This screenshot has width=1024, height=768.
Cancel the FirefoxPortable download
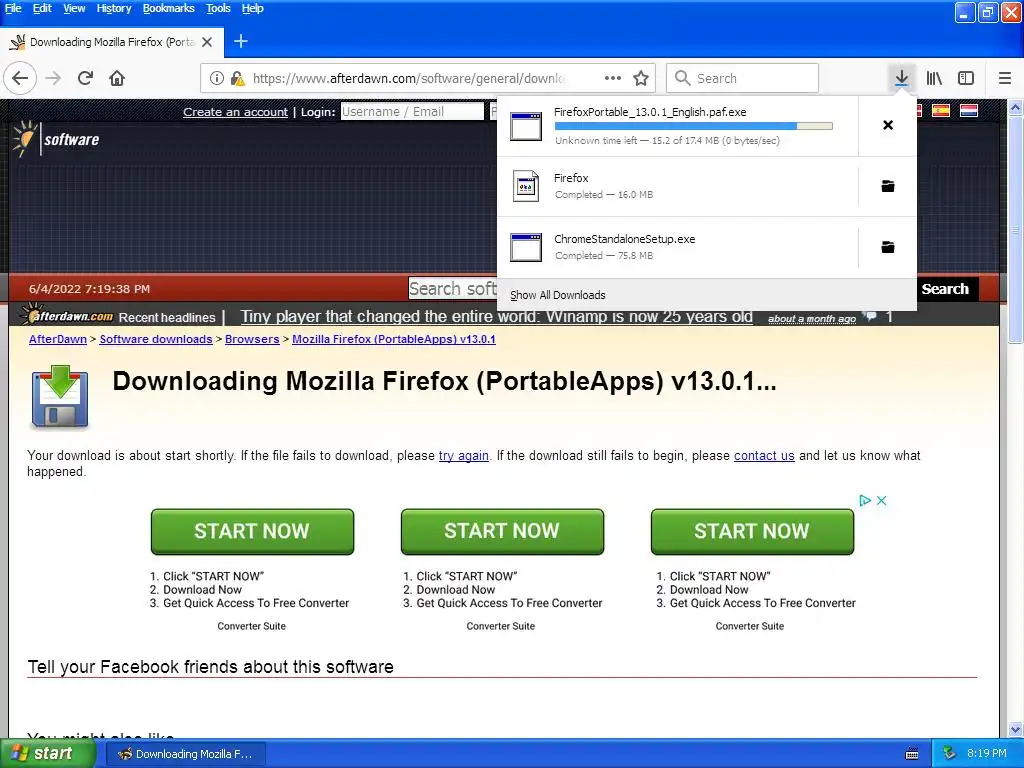point(888,125)
